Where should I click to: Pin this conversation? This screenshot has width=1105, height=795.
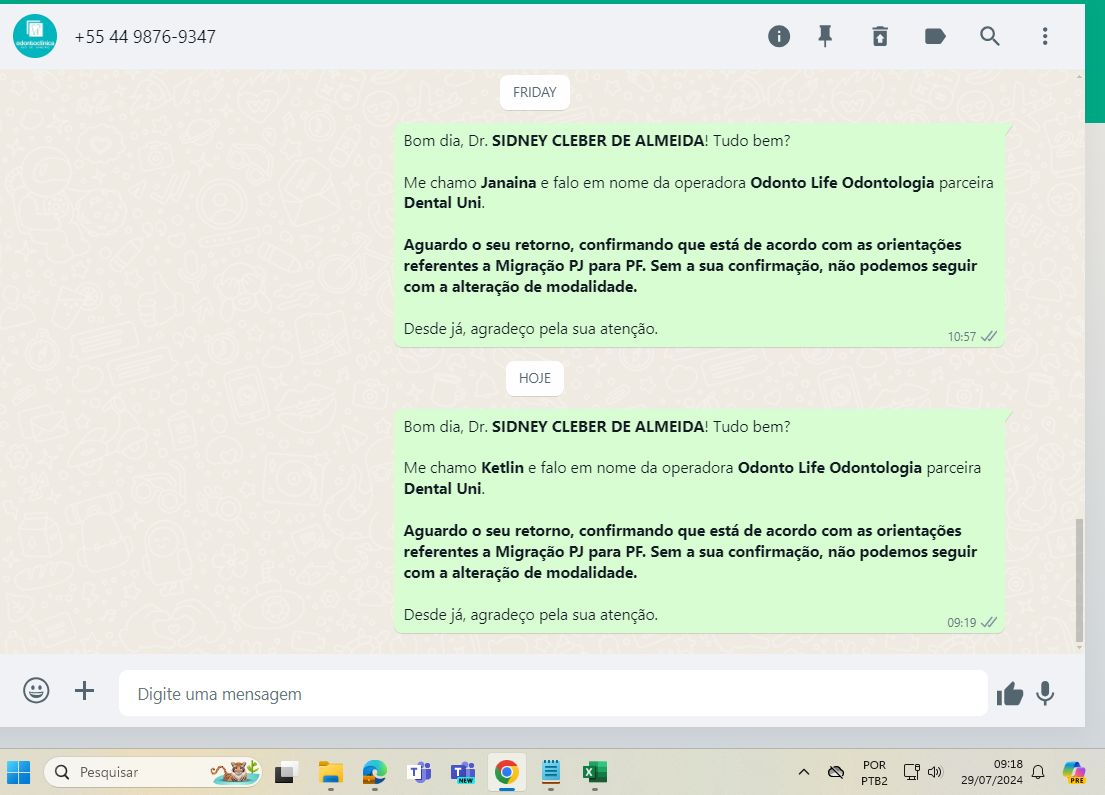825,36
